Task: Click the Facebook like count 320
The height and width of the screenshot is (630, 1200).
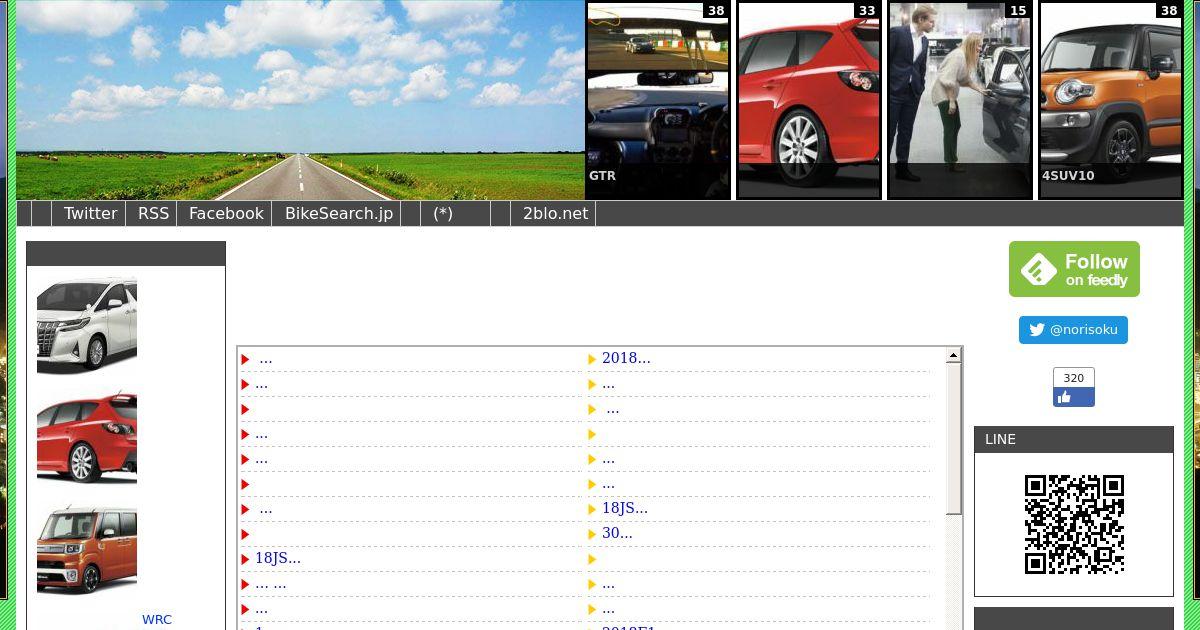Action: click(1074, 378)
